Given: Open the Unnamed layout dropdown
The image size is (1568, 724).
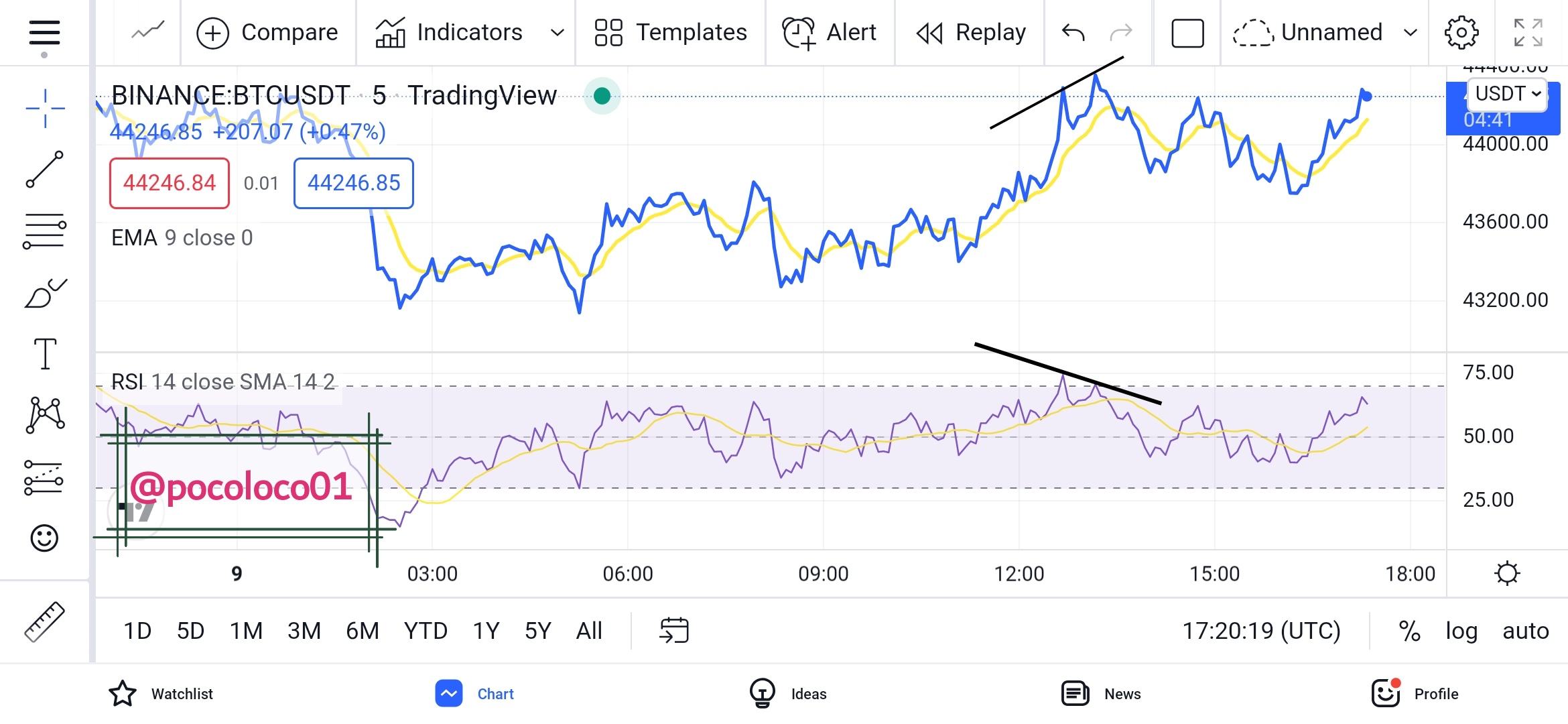Looking at the screenshot, I should [1410, 32].
